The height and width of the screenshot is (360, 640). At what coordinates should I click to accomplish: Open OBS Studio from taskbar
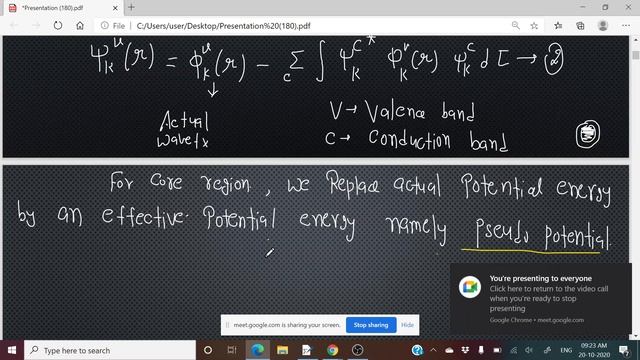click(x=357, y=350)
